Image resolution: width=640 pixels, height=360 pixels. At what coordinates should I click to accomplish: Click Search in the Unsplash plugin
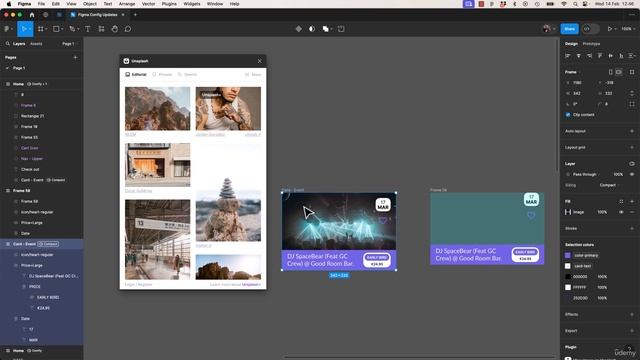187,75
